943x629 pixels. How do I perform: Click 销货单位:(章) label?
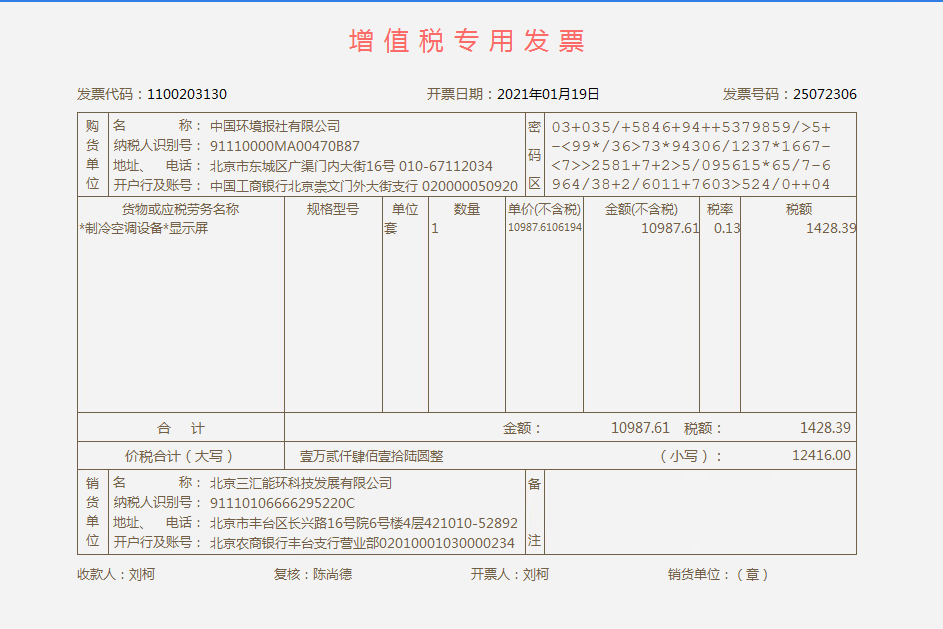click(719, 574)
